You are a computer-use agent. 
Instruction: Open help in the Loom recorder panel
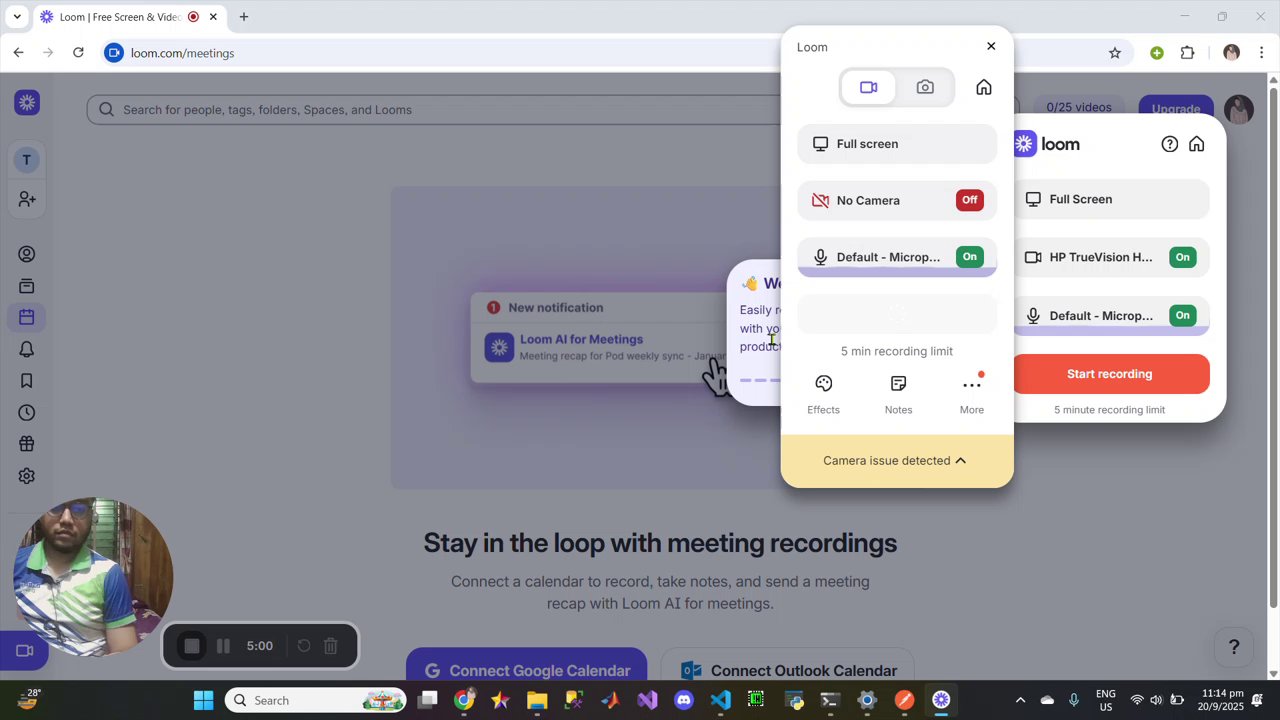1169,144
